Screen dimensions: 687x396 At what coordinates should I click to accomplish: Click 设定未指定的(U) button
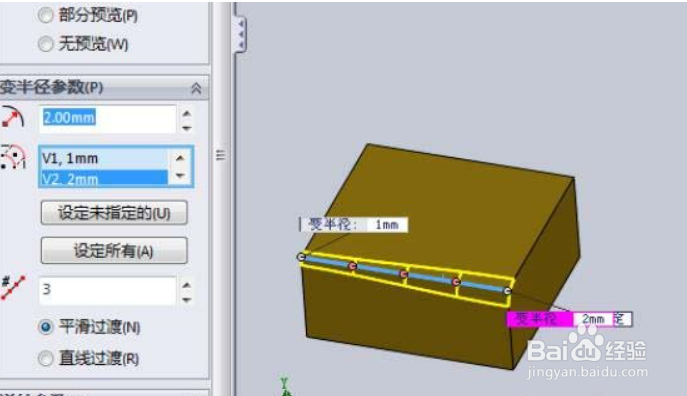tap(114, 213)
